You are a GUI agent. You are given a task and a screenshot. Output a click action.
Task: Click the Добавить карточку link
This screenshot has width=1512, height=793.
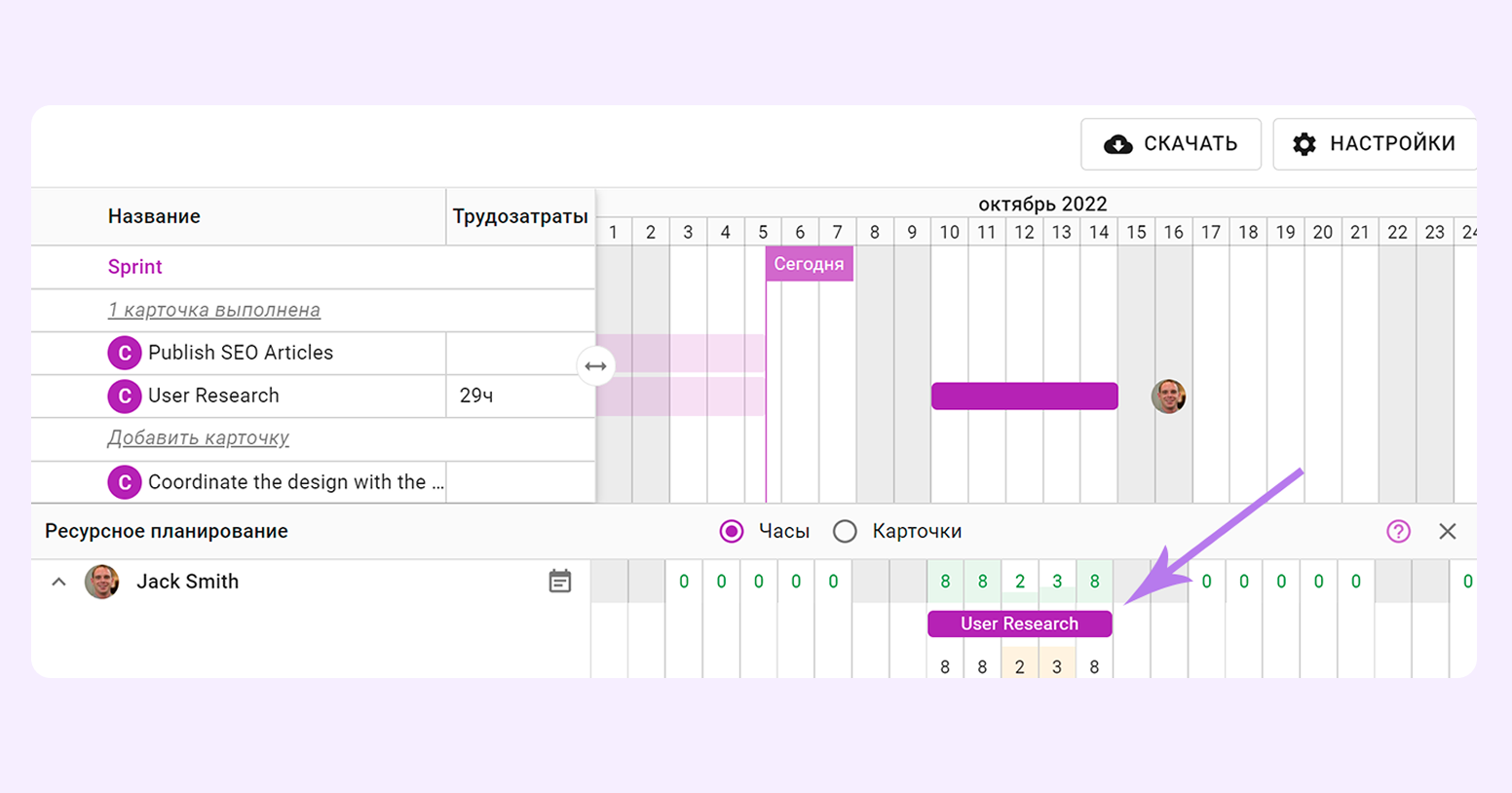coord(198,438)
